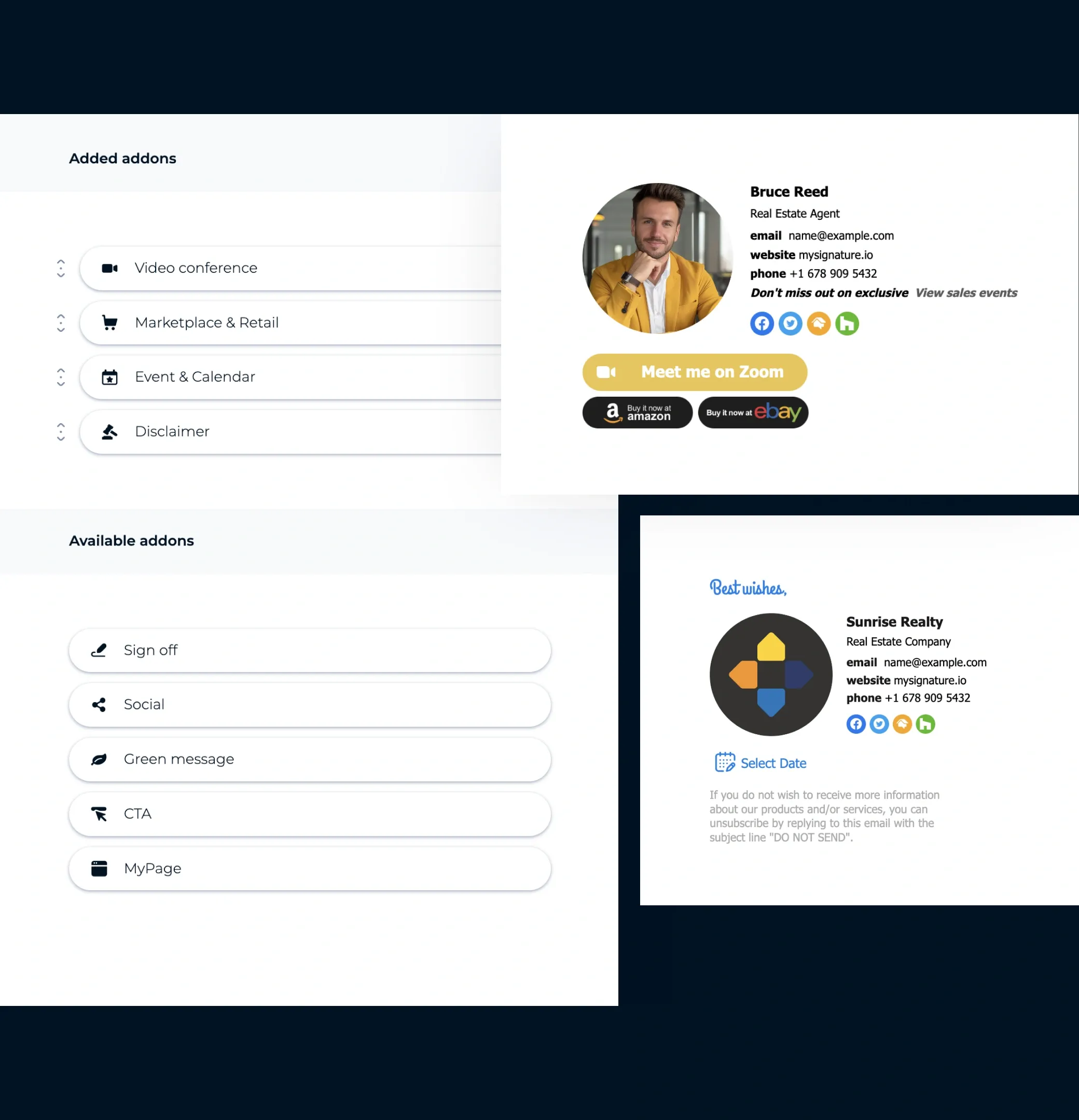
Task: Click the MyPage addon icon
Action: point(100,867)
